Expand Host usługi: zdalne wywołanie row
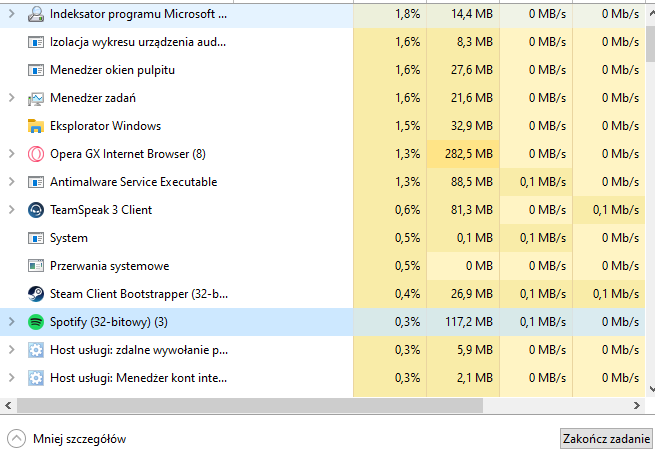Viewport: 655px width, 461px height. pyautogui.click(x=12, y=350)
